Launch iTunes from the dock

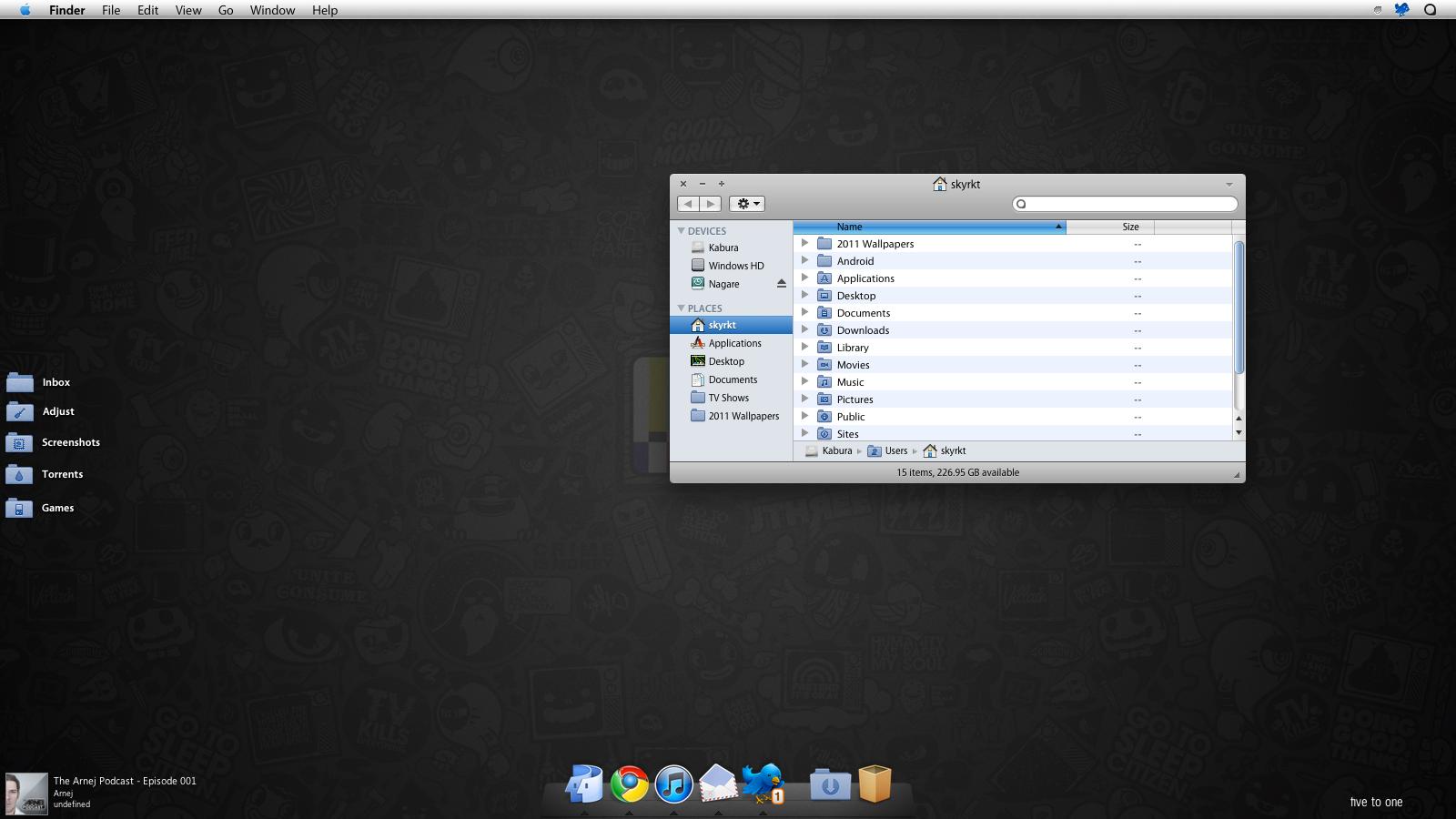point(673,784)
